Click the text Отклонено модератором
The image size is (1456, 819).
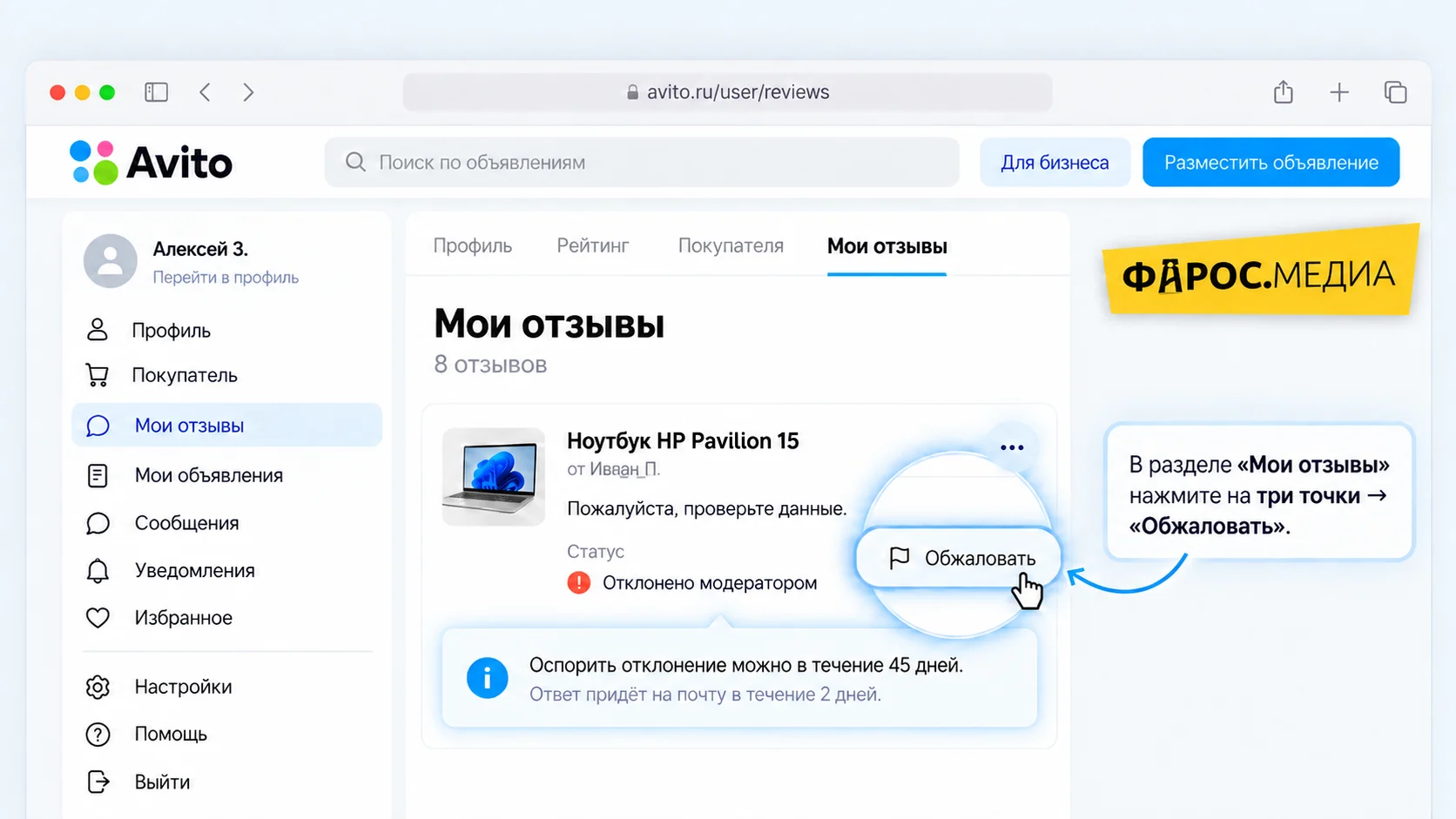tap(710, 583)
